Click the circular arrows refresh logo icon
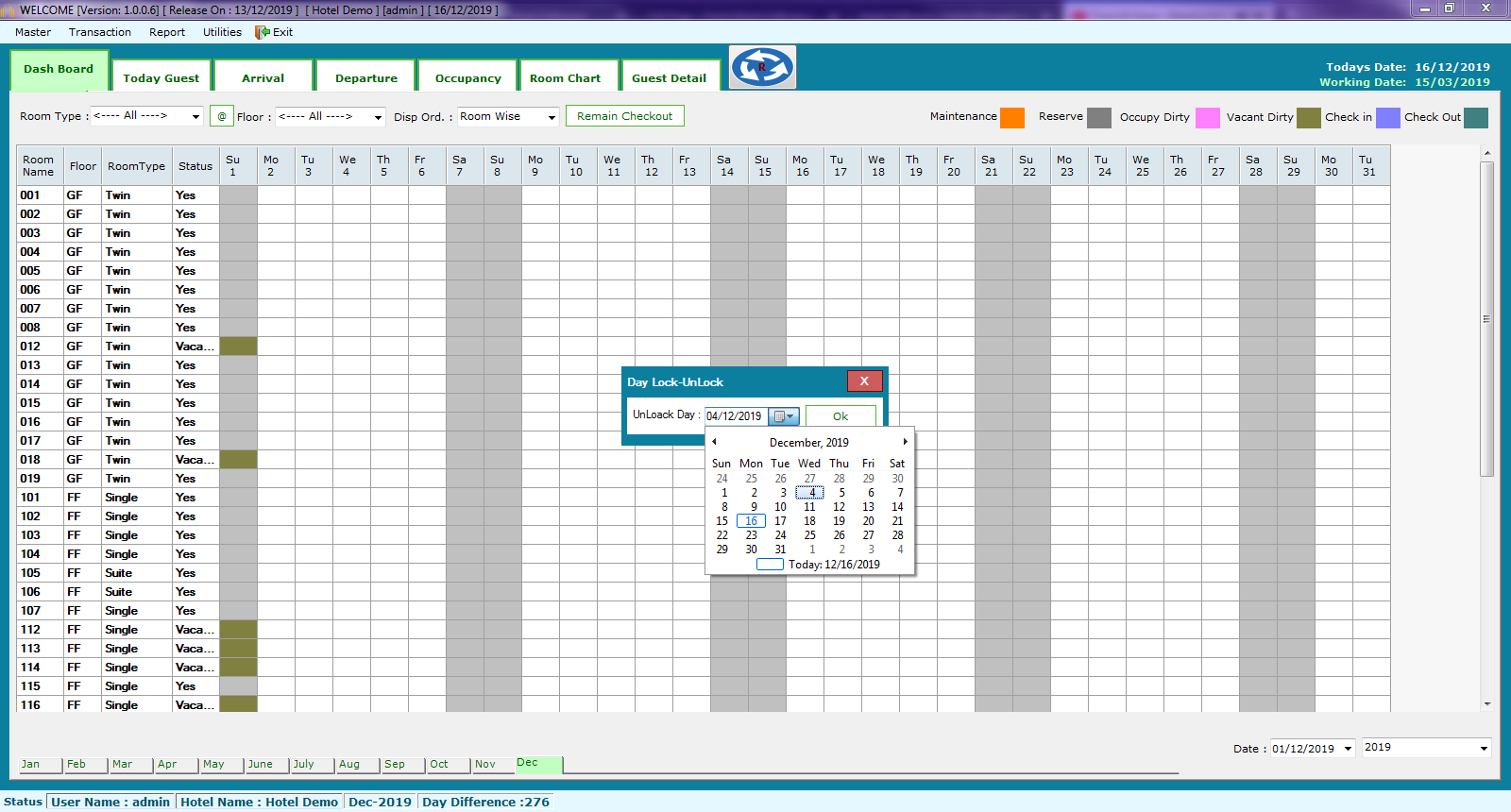This screenshot has height=812, width=1511. tap(762, 67)
